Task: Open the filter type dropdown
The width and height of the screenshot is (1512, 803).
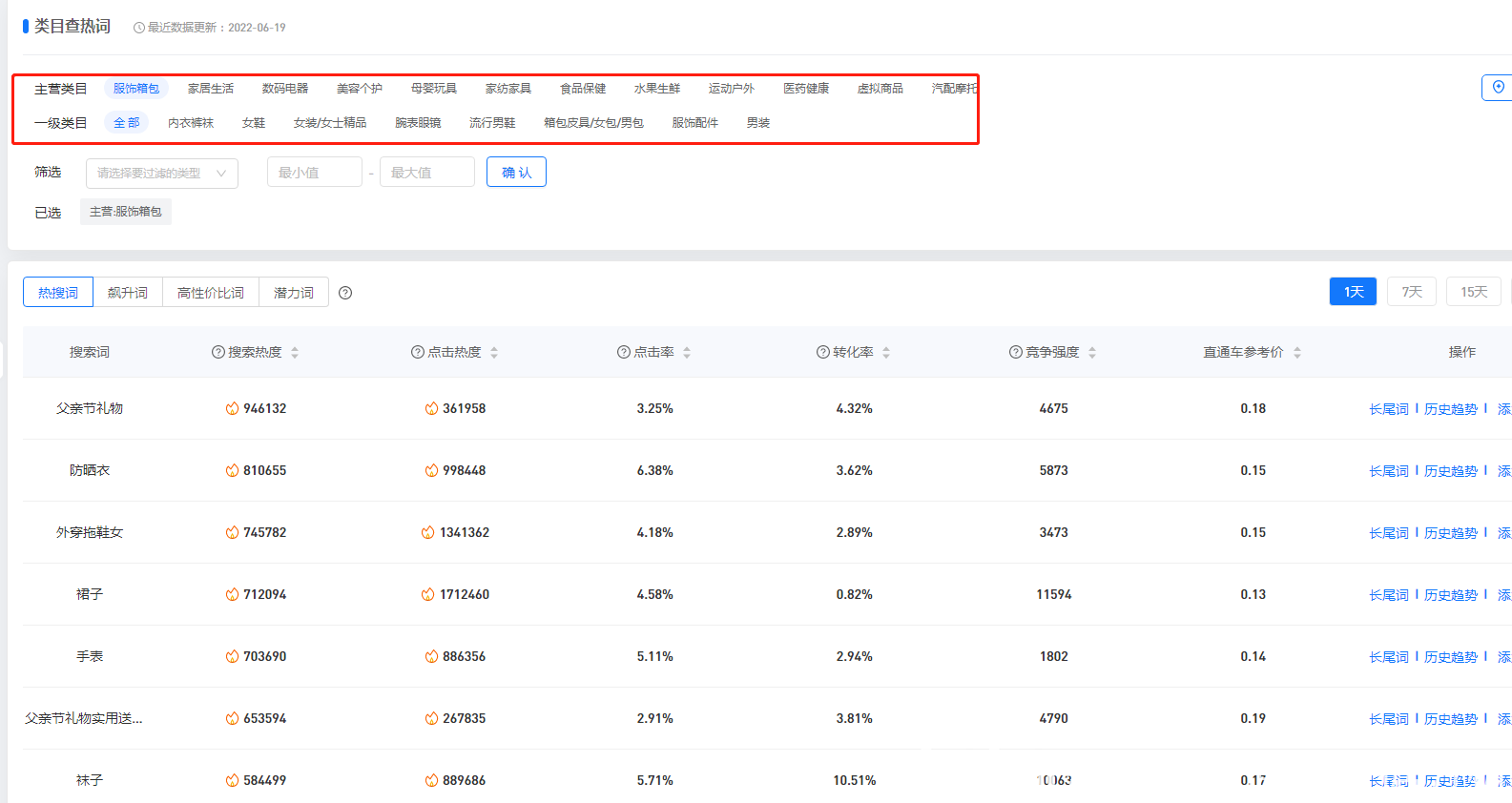Action: pyautogui.click(x=161, y=173)
